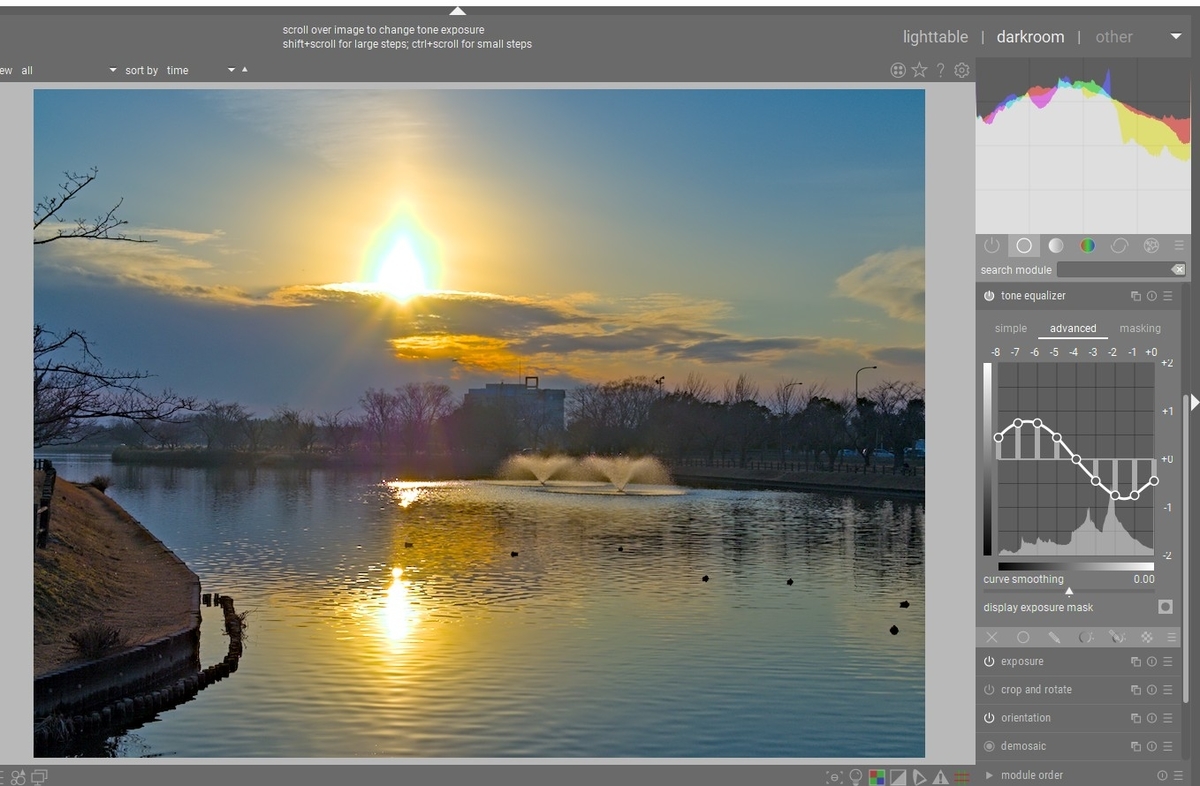This screenshot has height=786, width=1200.
Task: Toggle guide lines overlay
Action: point(962,777)
